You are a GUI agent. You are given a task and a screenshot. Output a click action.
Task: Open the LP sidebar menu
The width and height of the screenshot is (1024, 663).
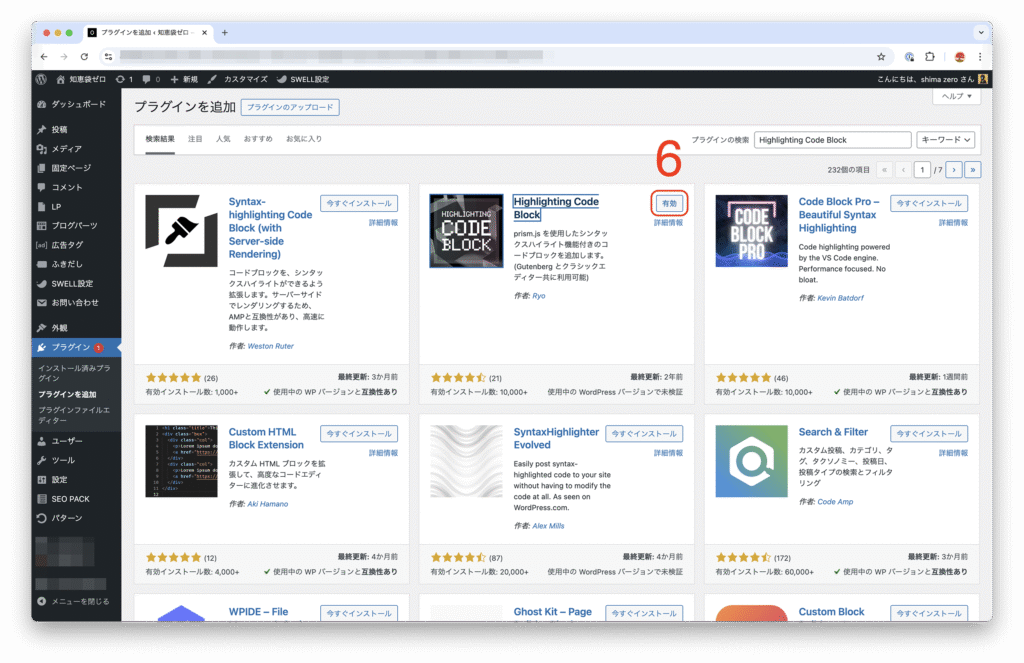coord(76,206)
